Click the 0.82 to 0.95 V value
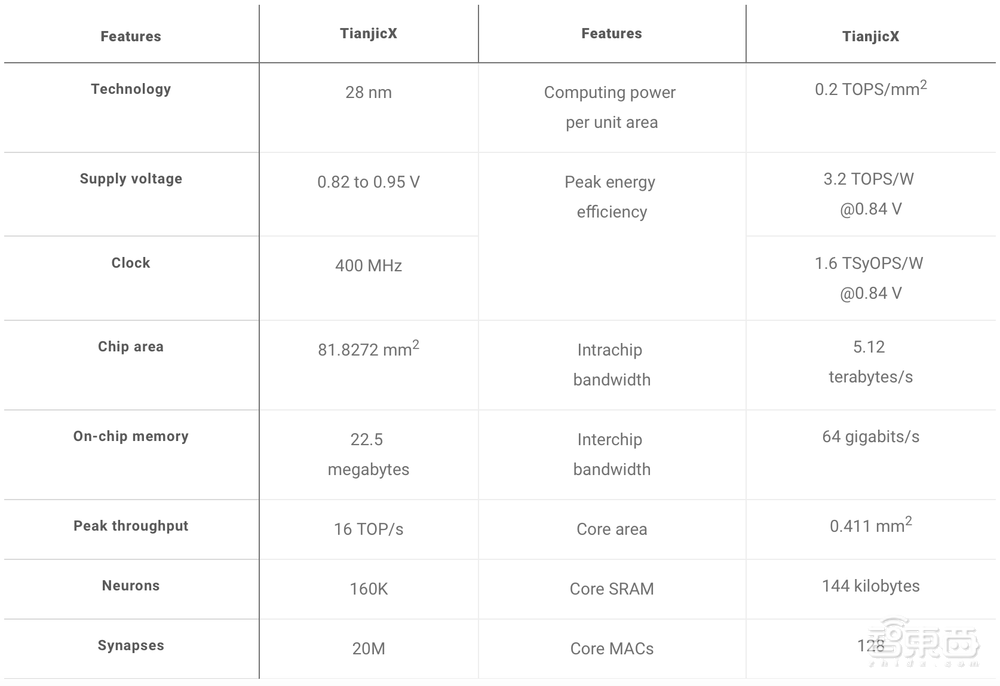The image size is (1000, 686). (x=368, y=182)
